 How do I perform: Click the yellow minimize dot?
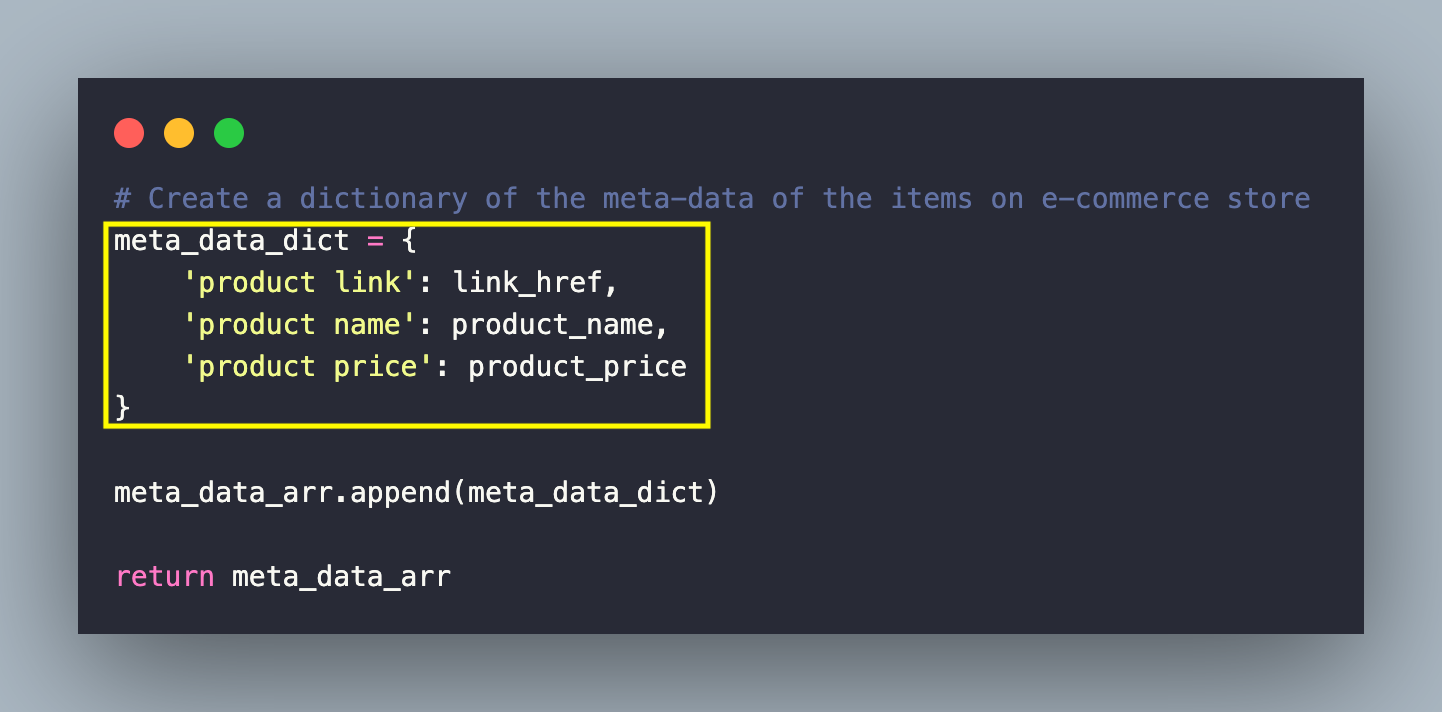tap(179, 133)
